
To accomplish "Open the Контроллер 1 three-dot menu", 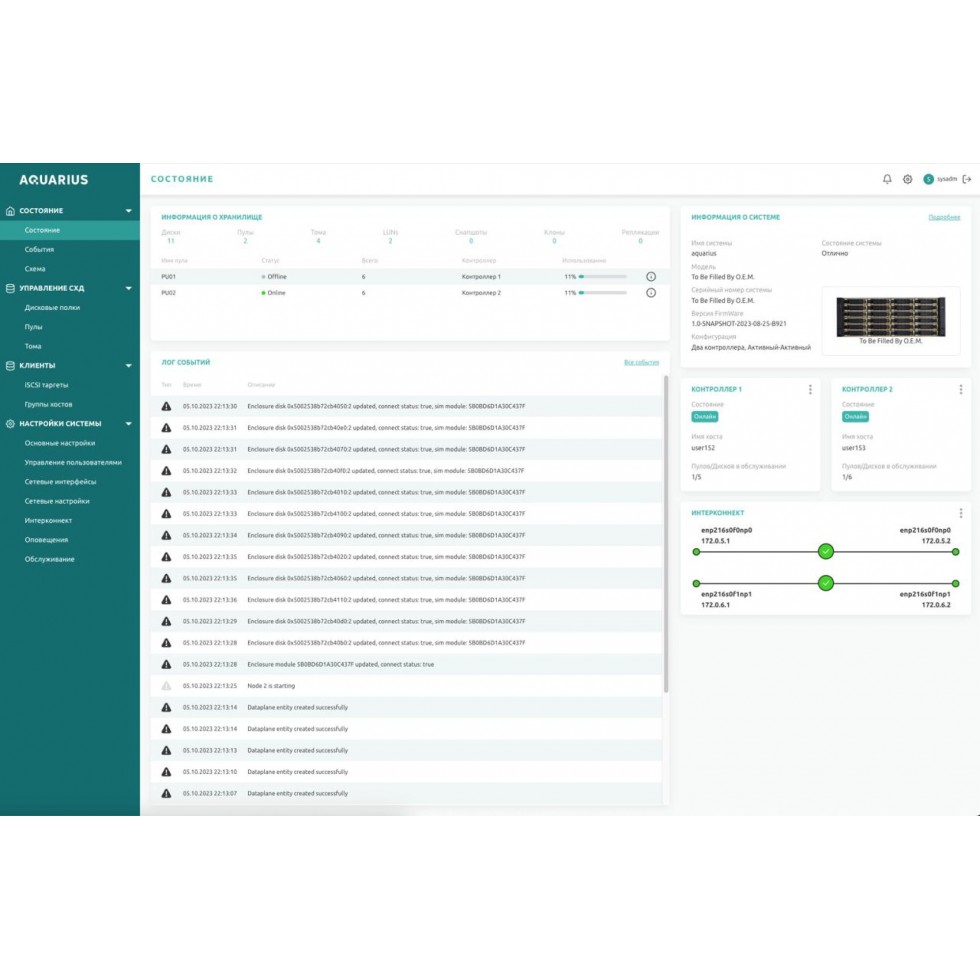I will (x=810, y=389).
